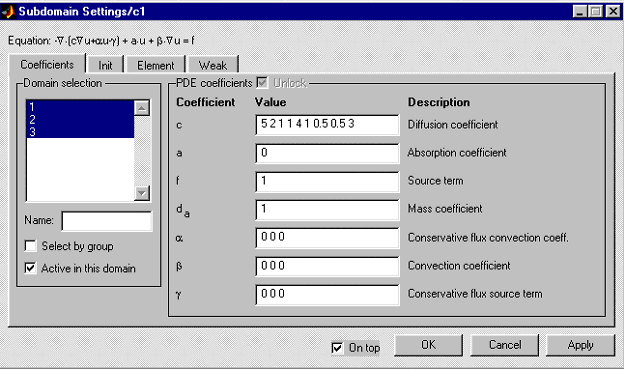Switch to the Init tab
This screenshot has height=370, width=624.
105,65
